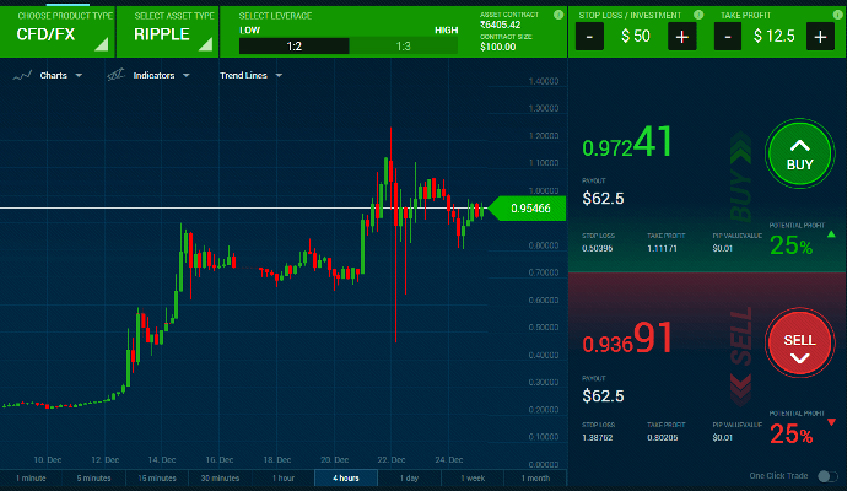Open the Select Asset Type dropdown
The width and height of the screenshot is (847, 491).
click(175, 32)
